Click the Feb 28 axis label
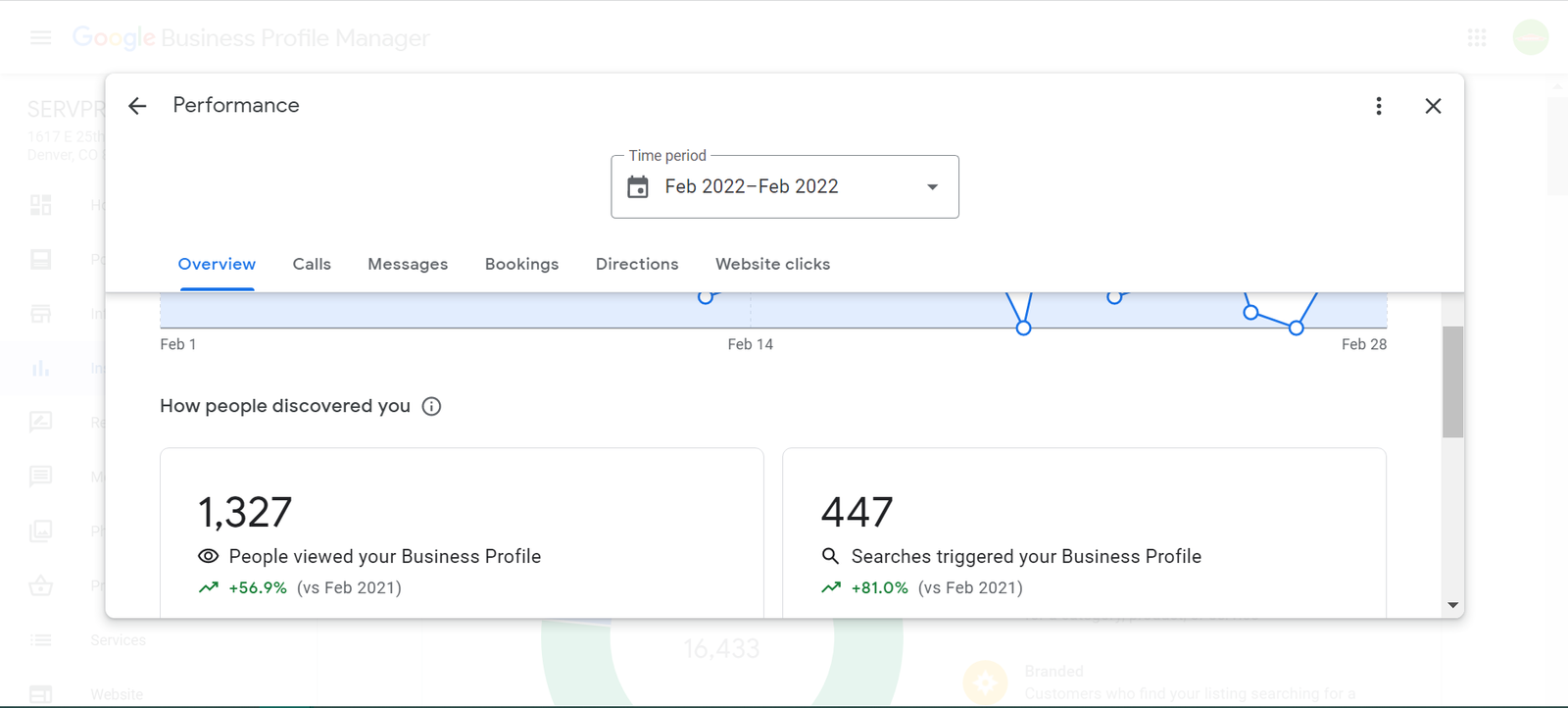Screen dimensions: 1568x708 coord(1364,344)
